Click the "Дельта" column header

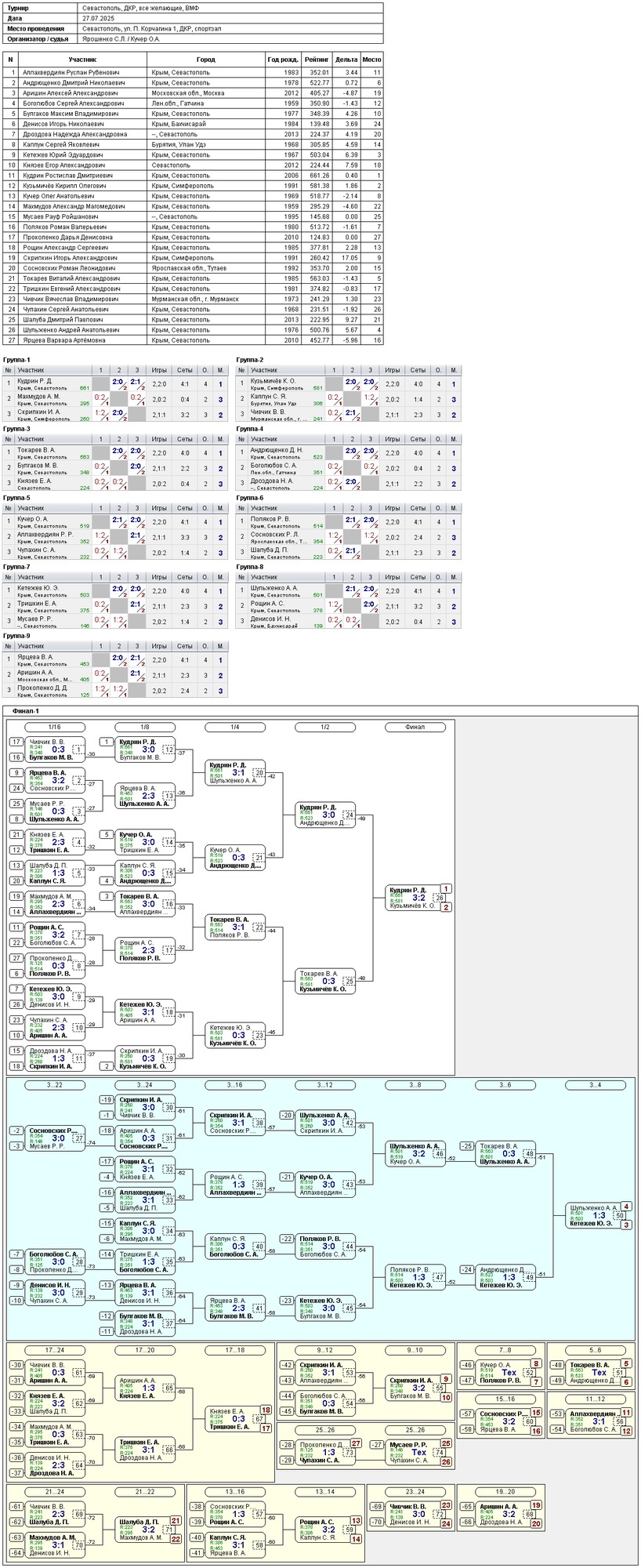click(346, 59)
